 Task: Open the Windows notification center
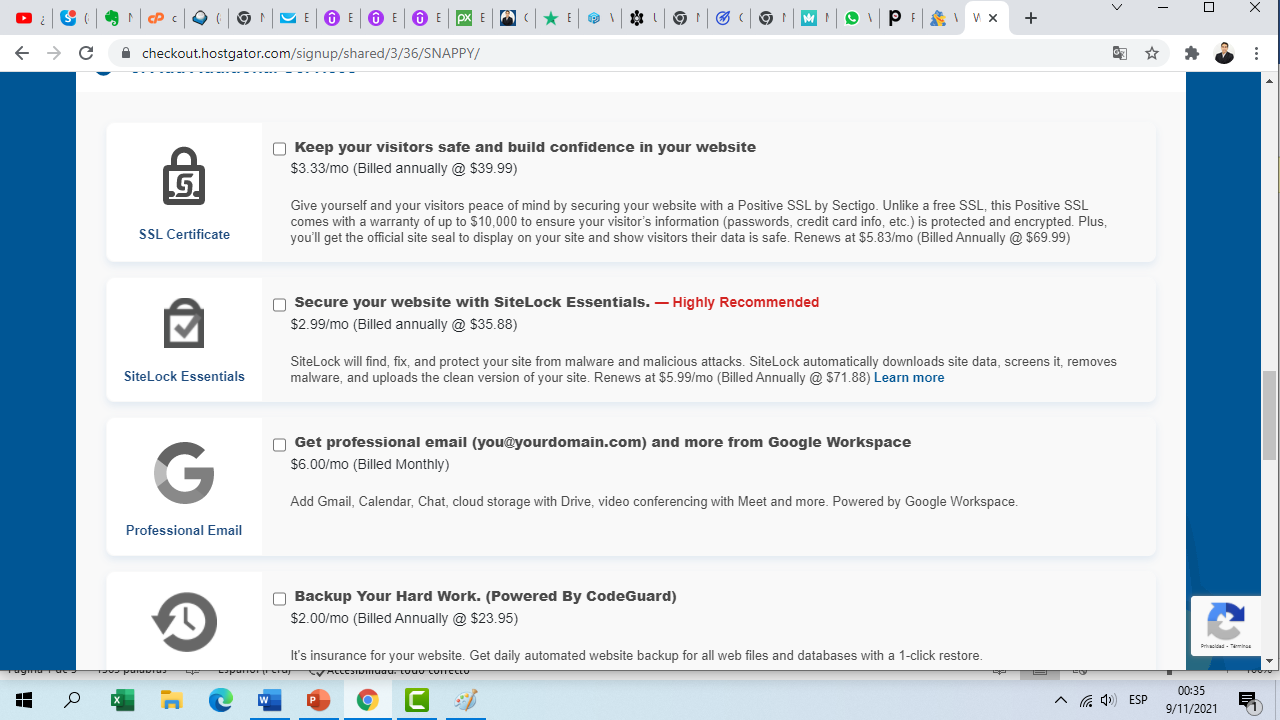[x=1248, y=700]
